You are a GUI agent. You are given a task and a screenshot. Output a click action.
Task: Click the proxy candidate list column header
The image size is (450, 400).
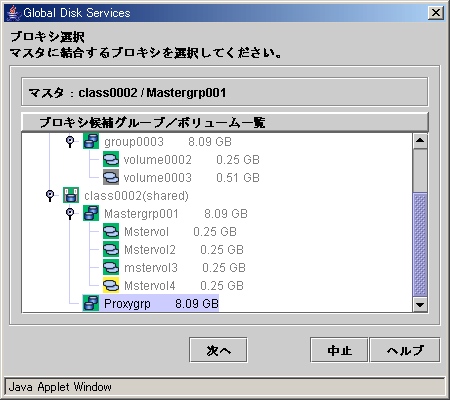(x=225, y=122)
